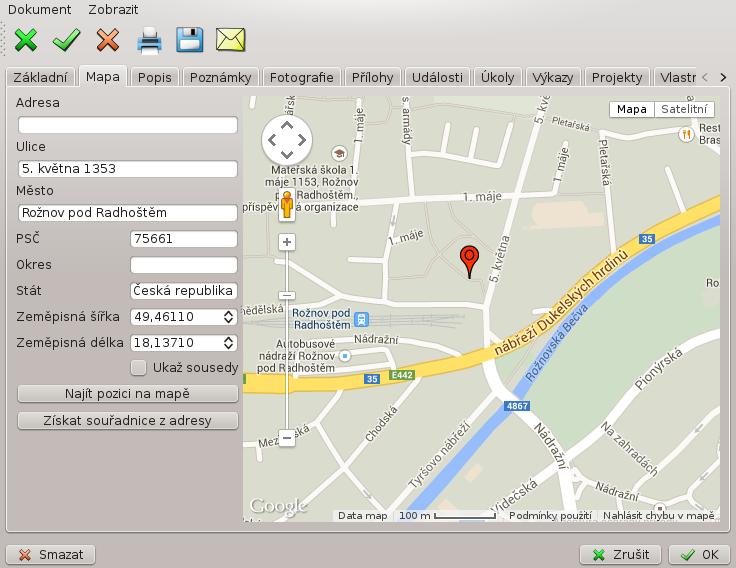Switch to the Přílohy tab

point(373,77)
